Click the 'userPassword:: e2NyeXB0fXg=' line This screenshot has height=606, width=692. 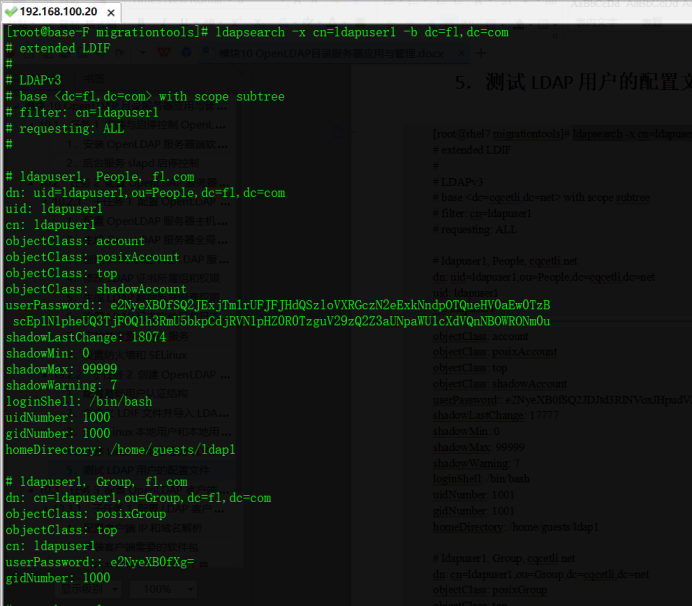tap(100, 562)
